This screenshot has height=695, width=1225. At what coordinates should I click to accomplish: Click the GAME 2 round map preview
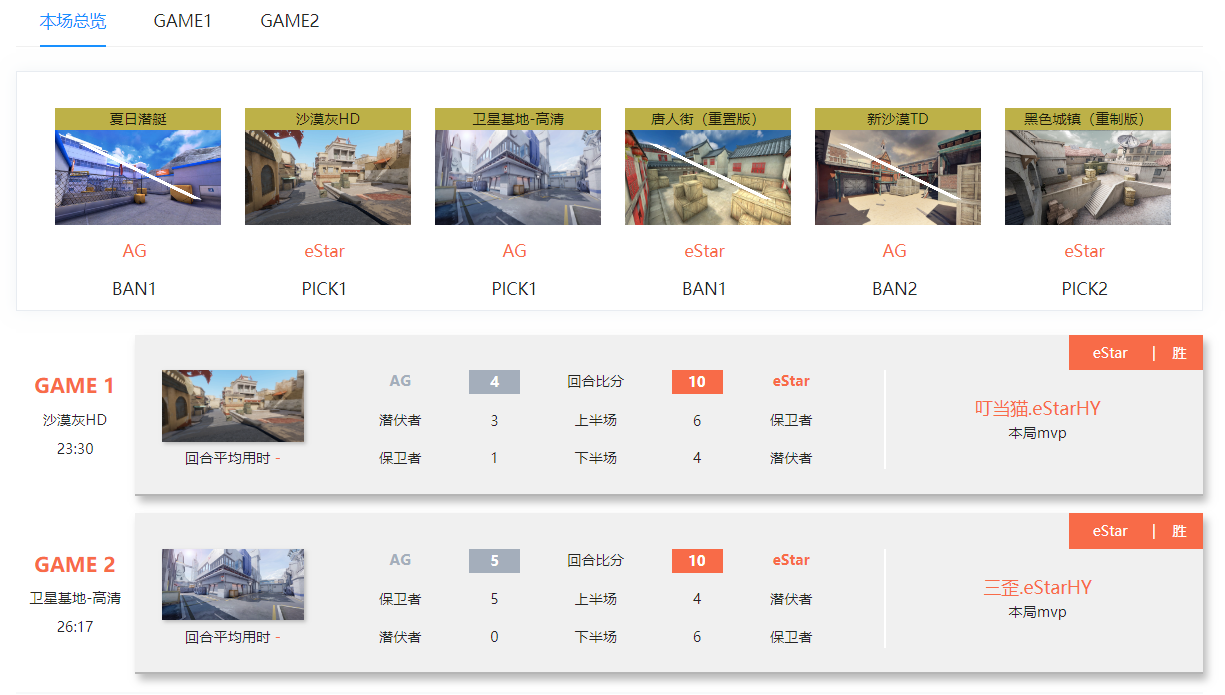(x=232, y=584)
